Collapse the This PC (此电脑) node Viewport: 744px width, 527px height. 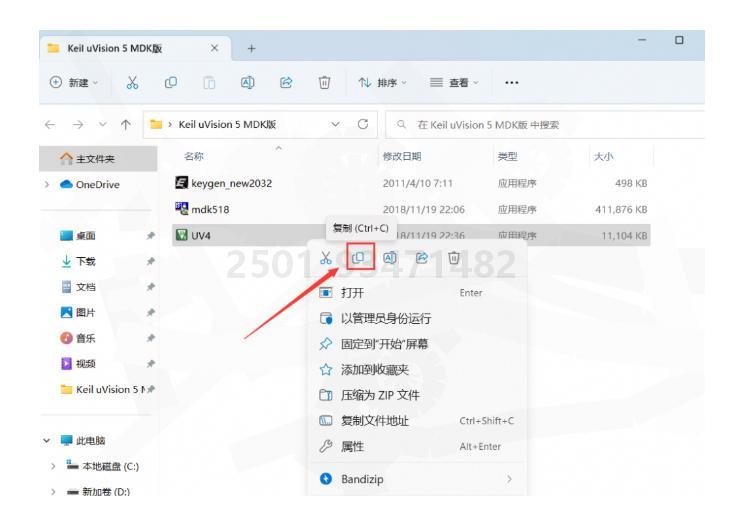pos(46,441)
